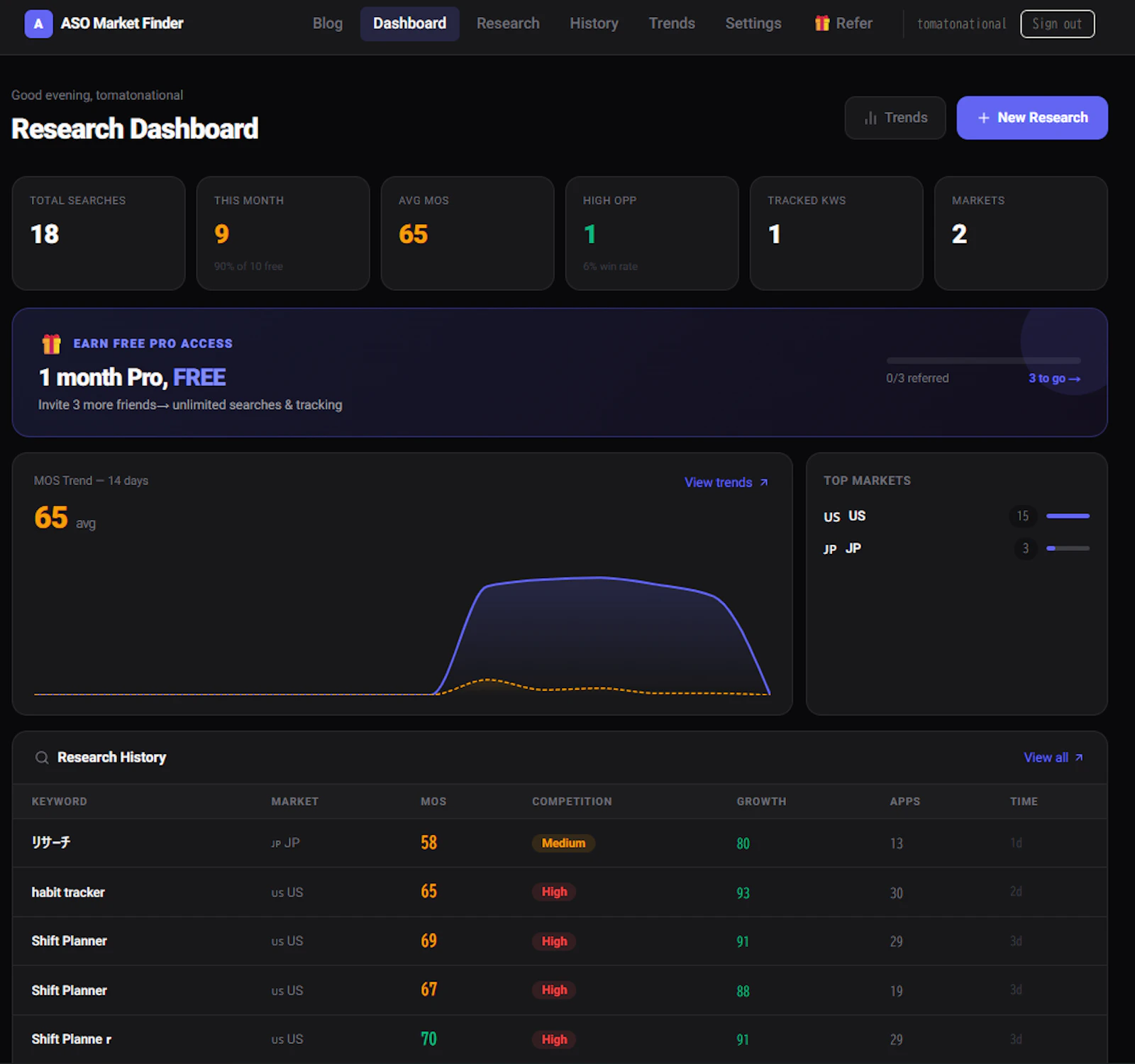Click the Markets stat card
This screenshot has width=1135, height=1064.
1021,233
